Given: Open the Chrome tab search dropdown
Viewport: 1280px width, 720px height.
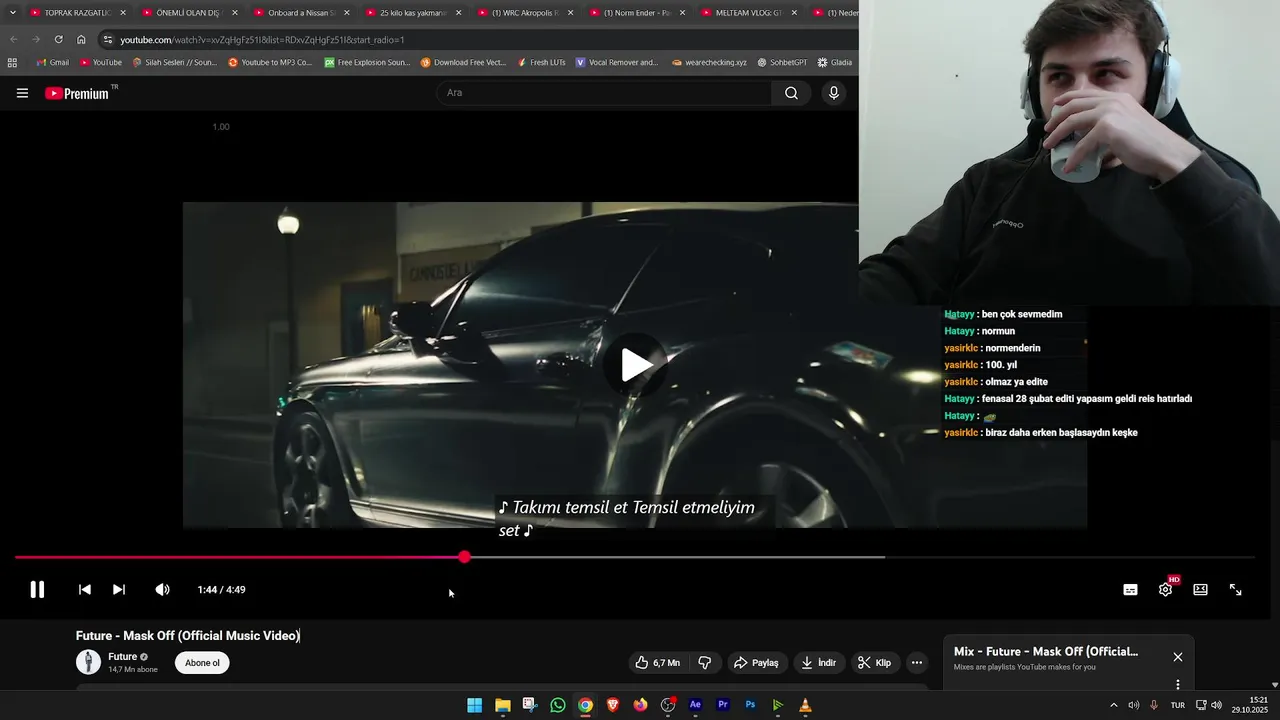Looking at the screenshot, I should [x=12, y=13].
